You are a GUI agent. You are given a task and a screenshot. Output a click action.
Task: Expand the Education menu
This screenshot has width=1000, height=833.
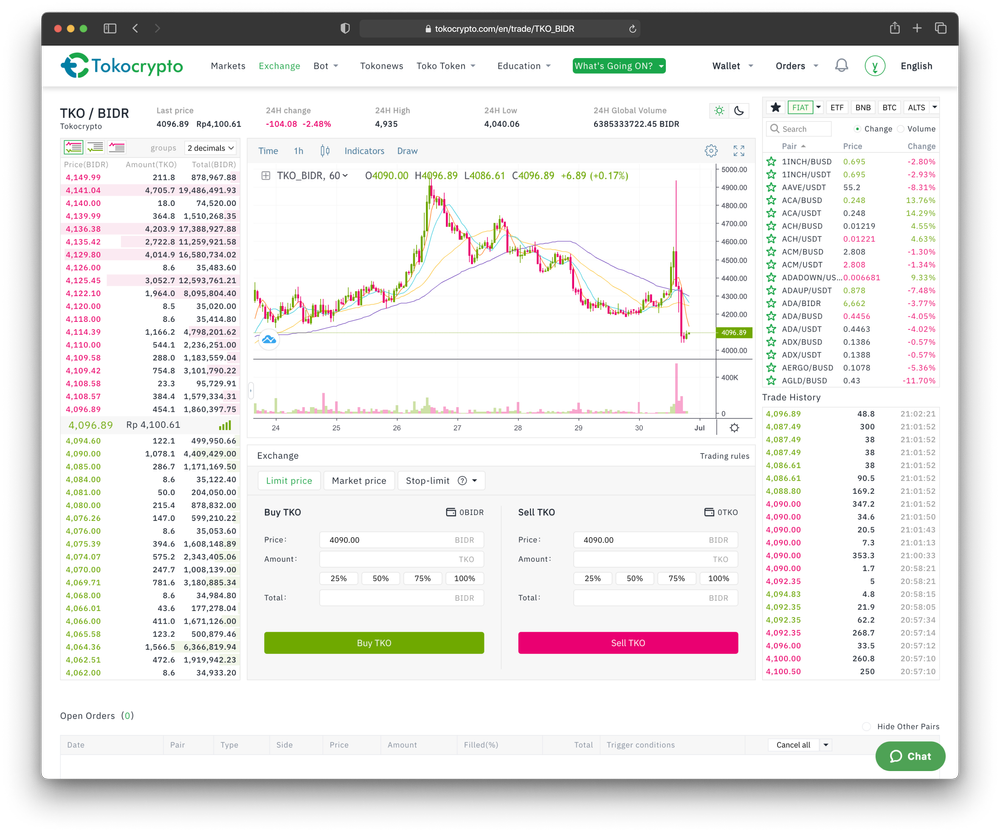pos(524,66)
